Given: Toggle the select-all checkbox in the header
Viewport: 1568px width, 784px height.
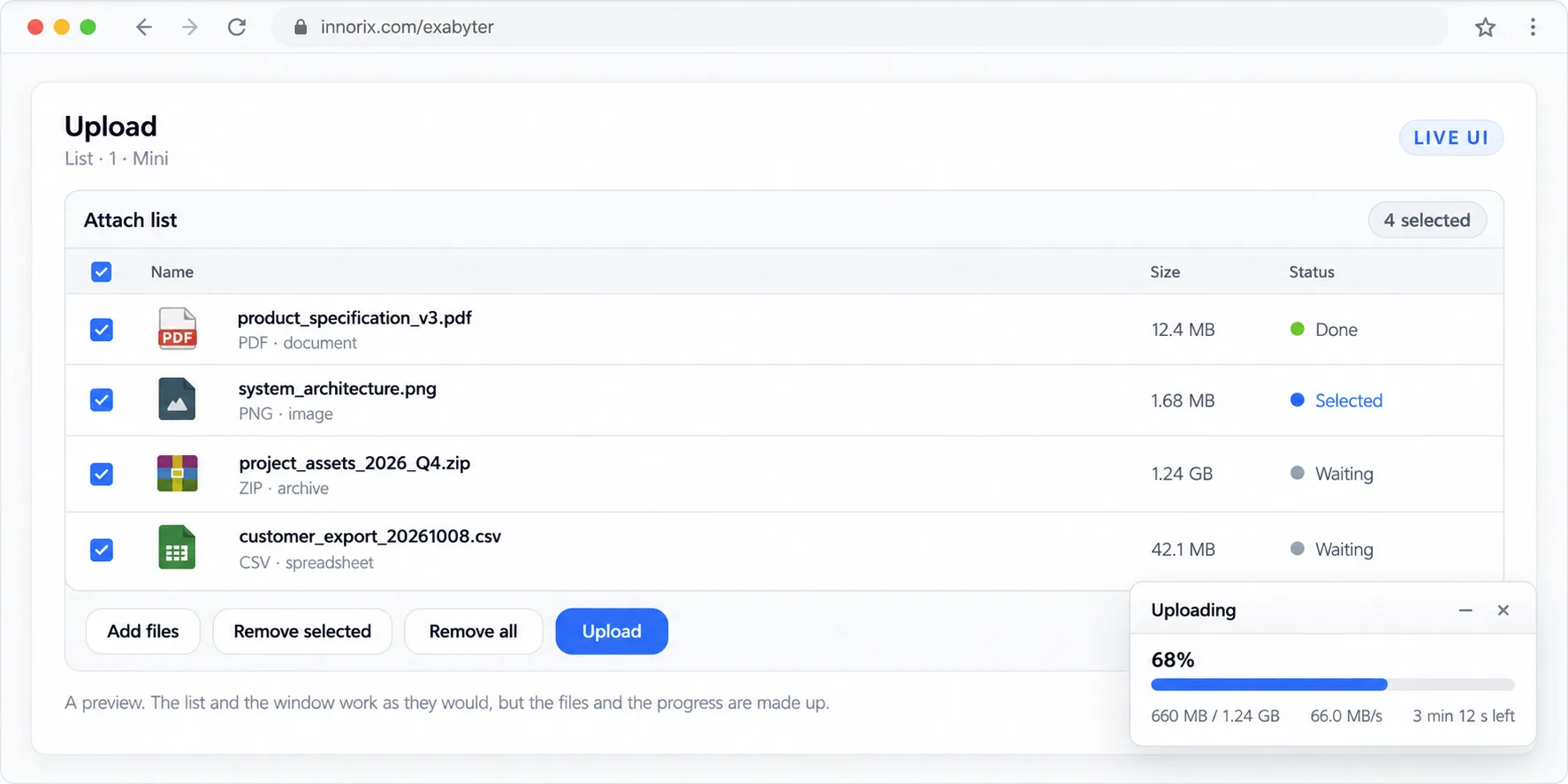Looking at the screenshot, I should [x=102, y=271].
